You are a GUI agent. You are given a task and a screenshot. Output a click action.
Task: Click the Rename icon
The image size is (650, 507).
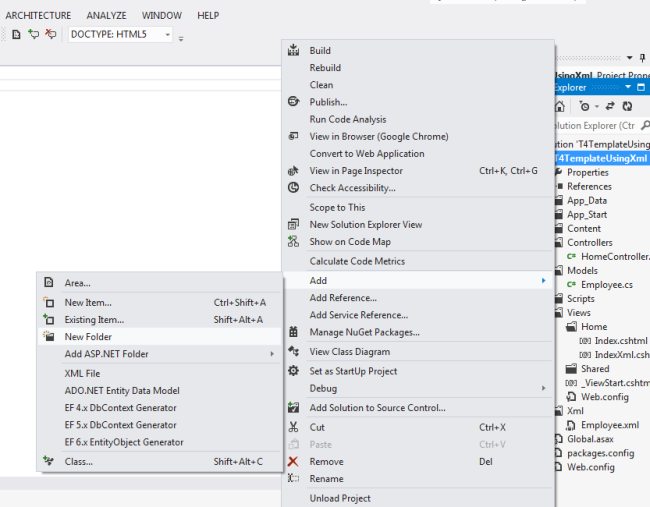coord(293,478)
